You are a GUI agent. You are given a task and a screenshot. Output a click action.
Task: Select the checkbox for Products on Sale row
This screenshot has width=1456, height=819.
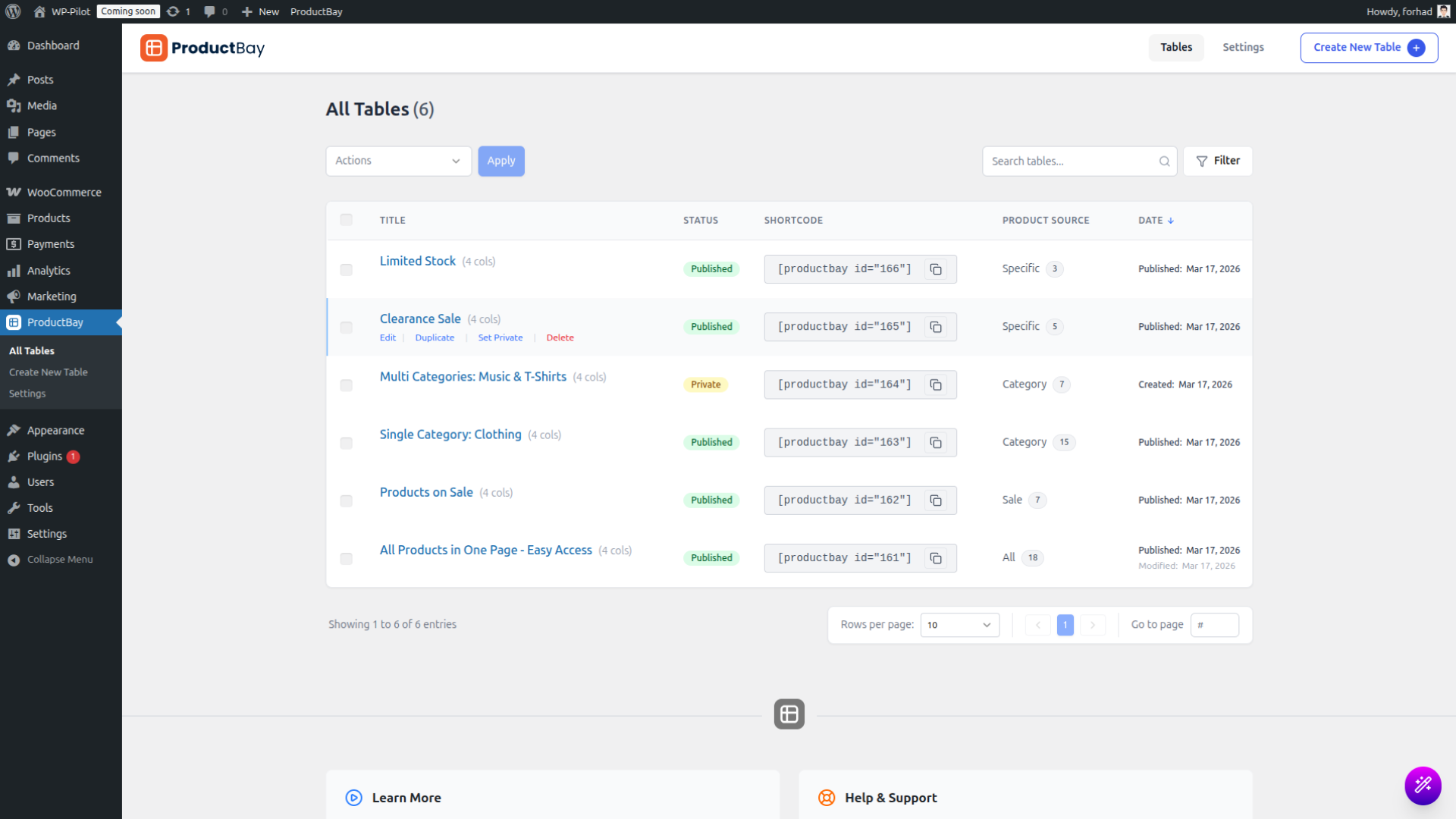point(347,500)
